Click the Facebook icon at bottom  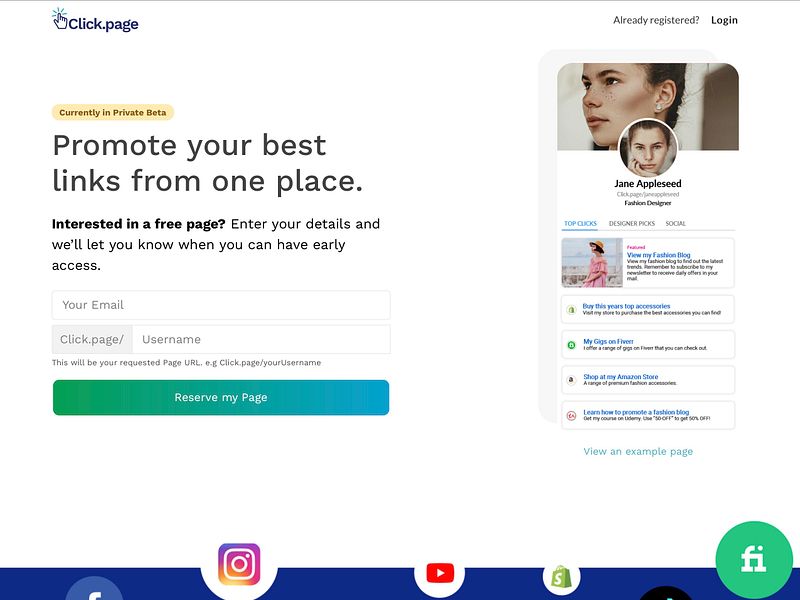point(94,588)
